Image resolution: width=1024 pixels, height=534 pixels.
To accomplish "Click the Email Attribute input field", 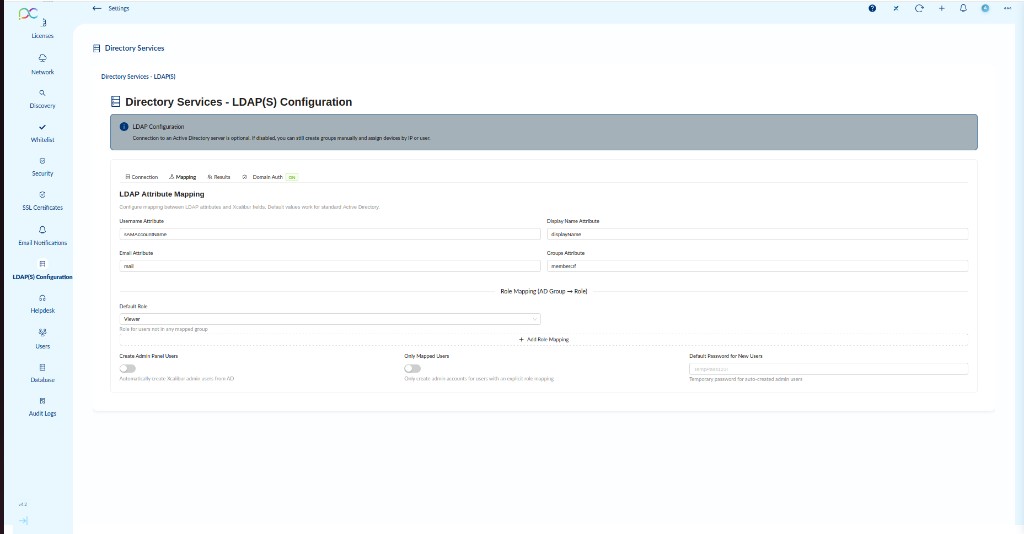I will pyautogui.click(x=330, y=266).
